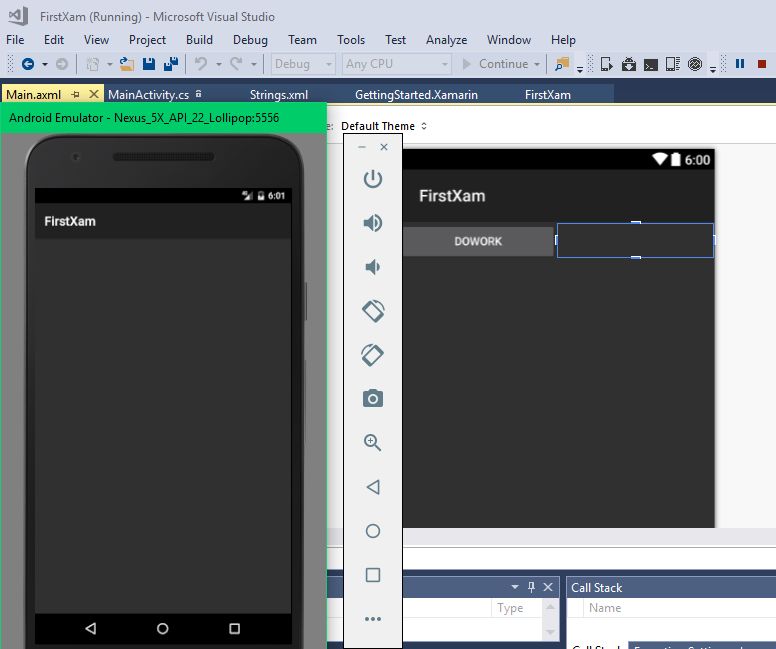Open the Analyze menu
Screen dimensions: 776x649
(x=446, y=40)
